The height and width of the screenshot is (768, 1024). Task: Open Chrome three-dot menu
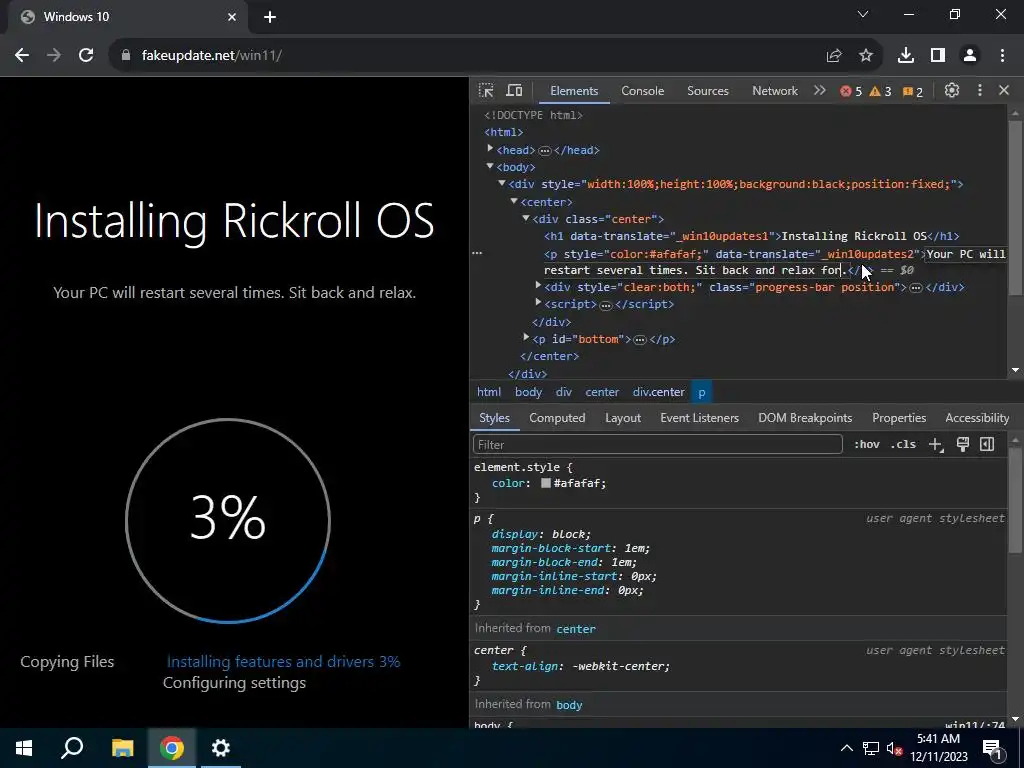click(x=1002, y=56)
